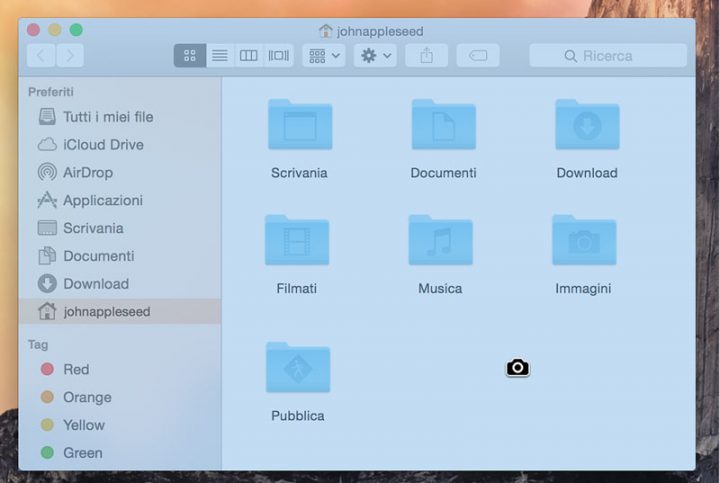Open the gear action menu
Viewport: 720px width, 483px height.
375,56
